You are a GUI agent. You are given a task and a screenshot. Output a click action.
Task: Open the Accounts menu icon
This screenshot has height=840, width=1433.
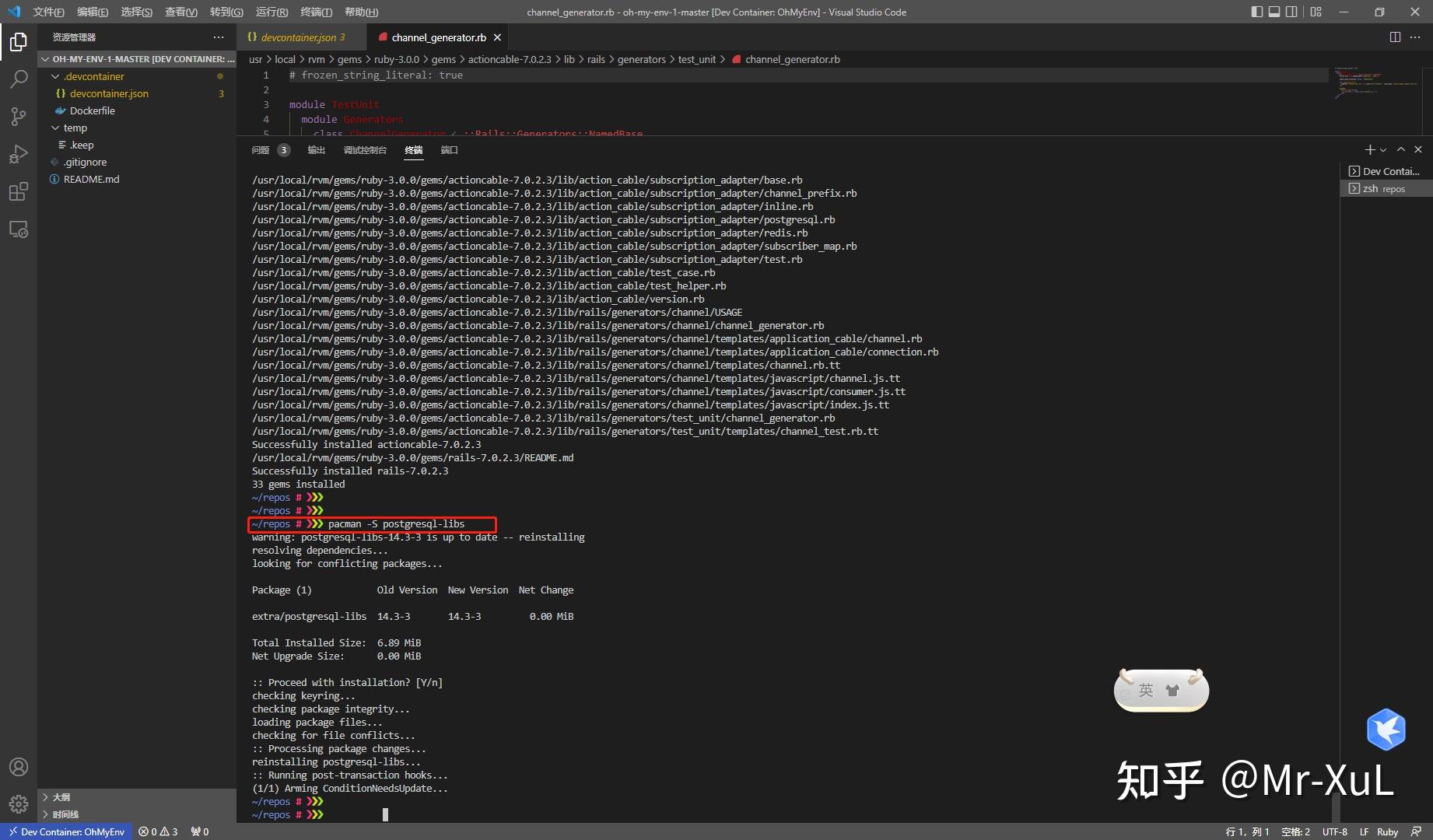(x=19, y=767)
